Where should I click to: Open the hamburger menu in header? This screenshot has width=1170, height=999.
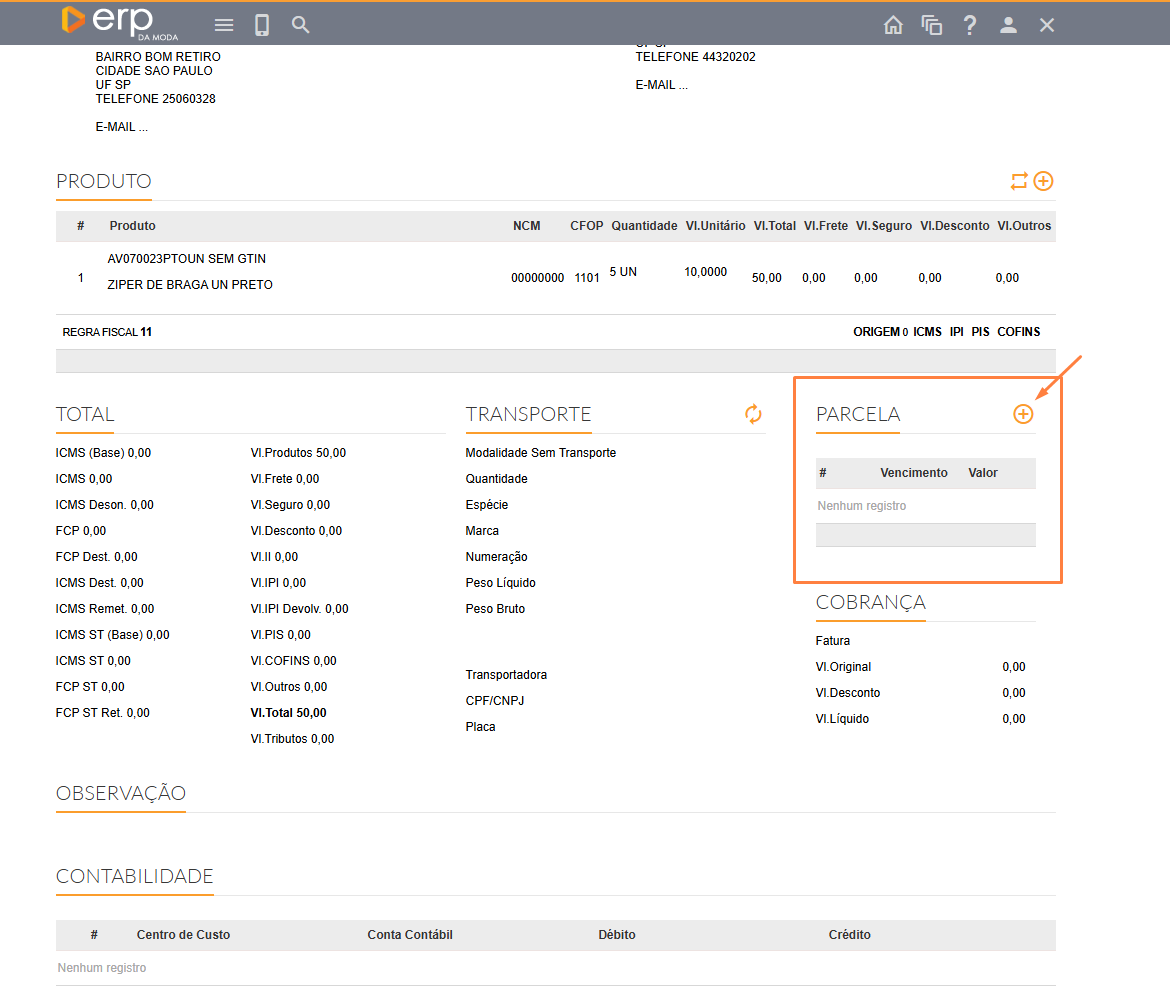pos(224,25)
